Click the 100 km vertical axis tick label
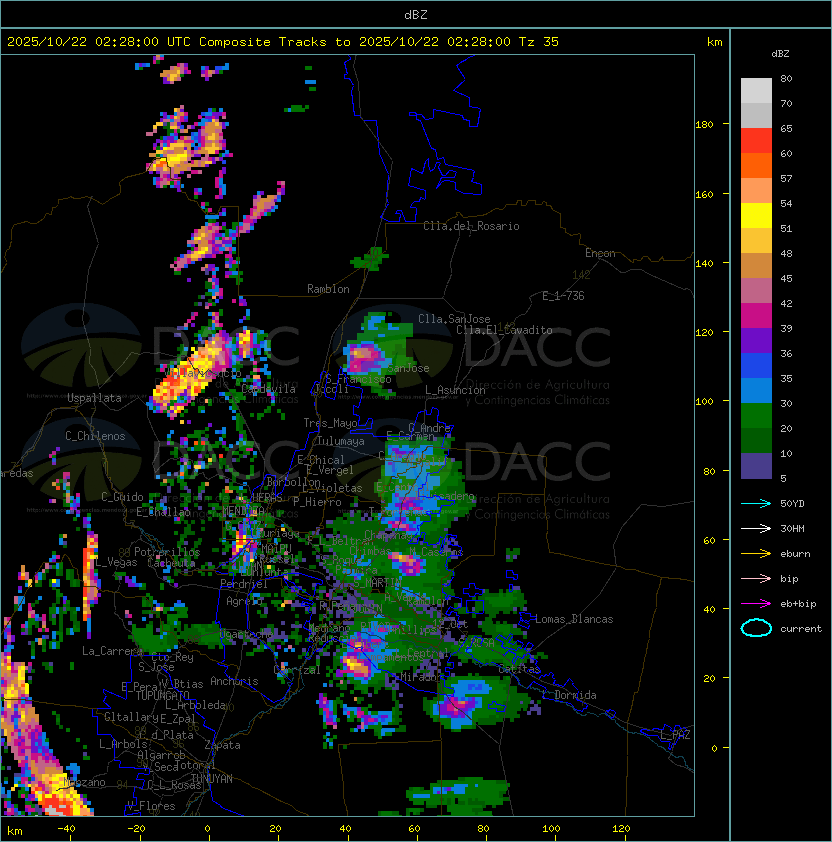Screen dimensions: 832x842 click(704, 402)
